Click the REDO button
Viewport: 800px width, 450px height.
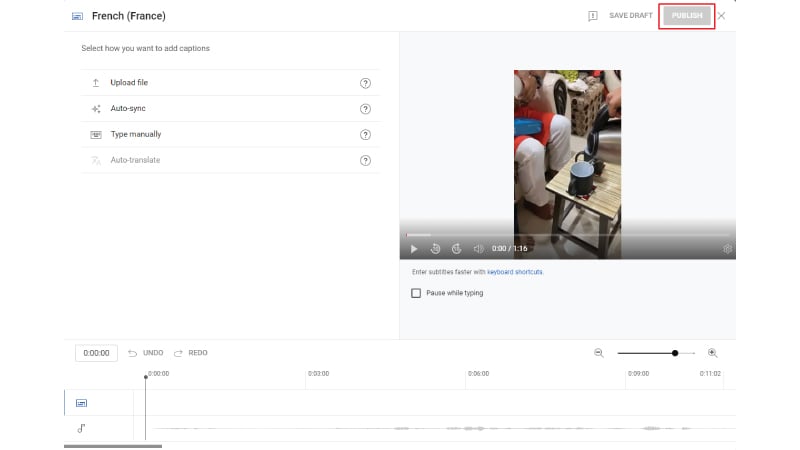191,353
